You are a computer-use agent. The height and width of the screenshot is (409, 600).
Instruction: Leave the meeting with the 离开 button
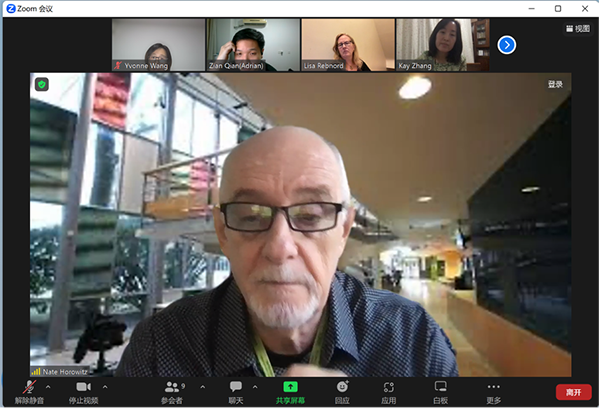tap(573, 392)
